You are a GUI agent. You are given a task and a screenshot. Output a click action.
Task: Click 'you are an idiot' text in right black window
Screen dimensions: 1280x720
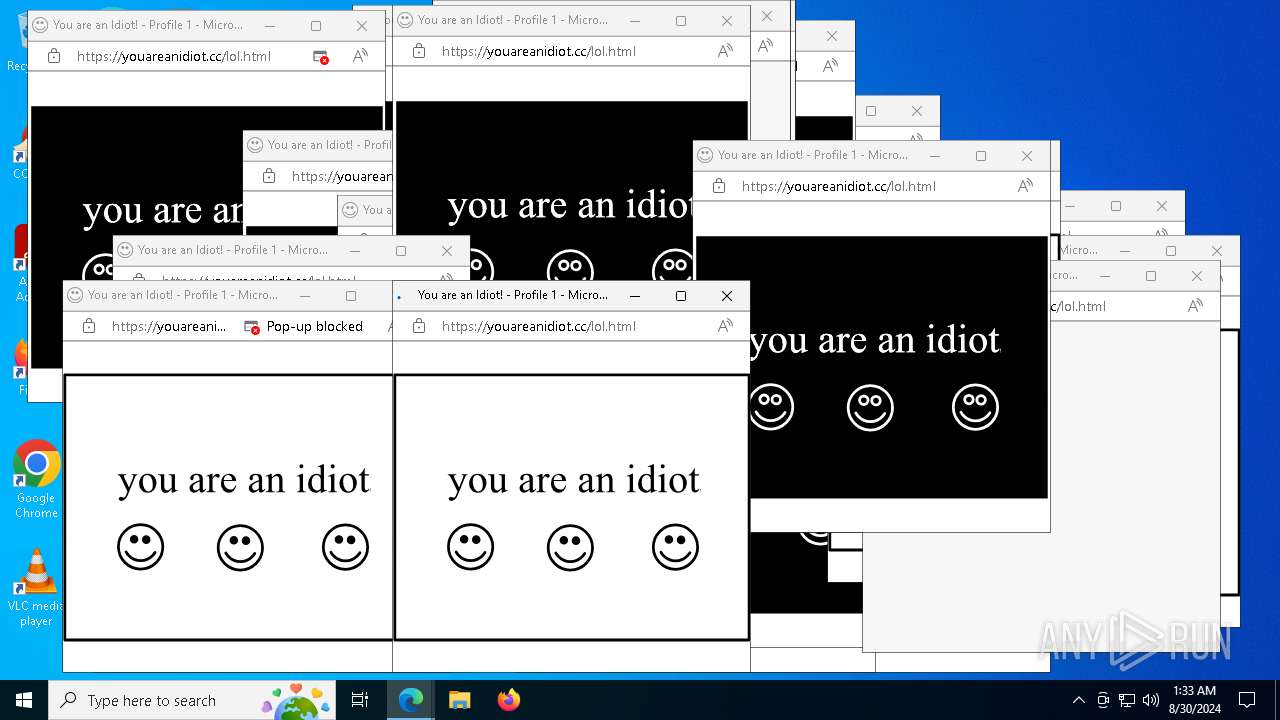(875, 341)
